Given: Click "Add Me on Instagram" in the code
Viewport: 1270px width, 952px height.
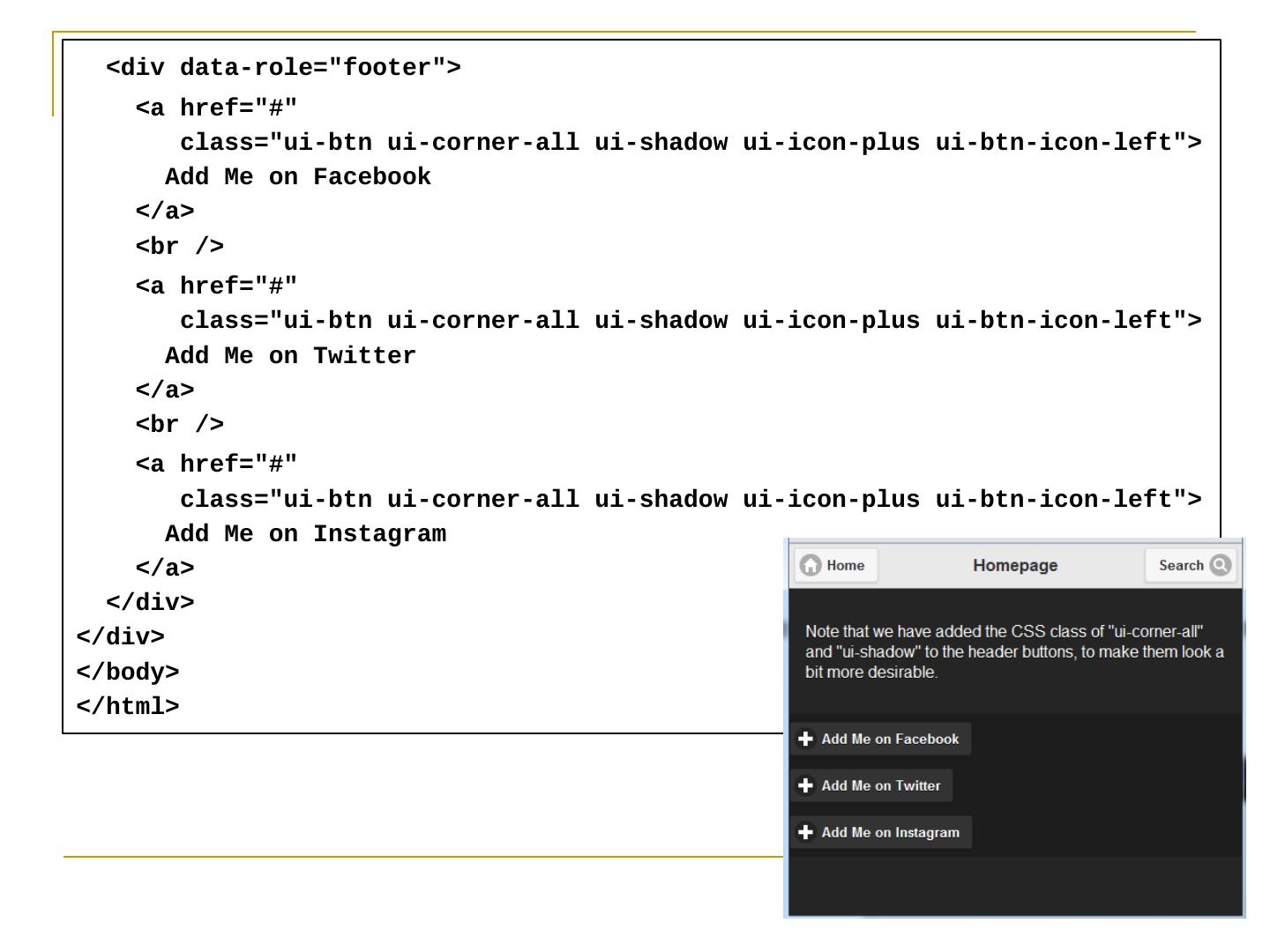Looking at the screenshot, I should point(305,534).
